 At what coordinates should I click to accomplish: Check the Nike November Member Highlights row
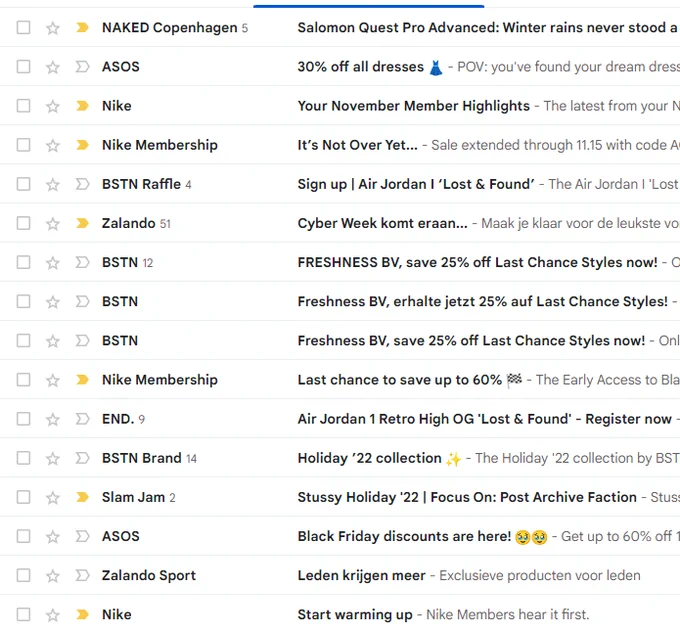(23, 106)
